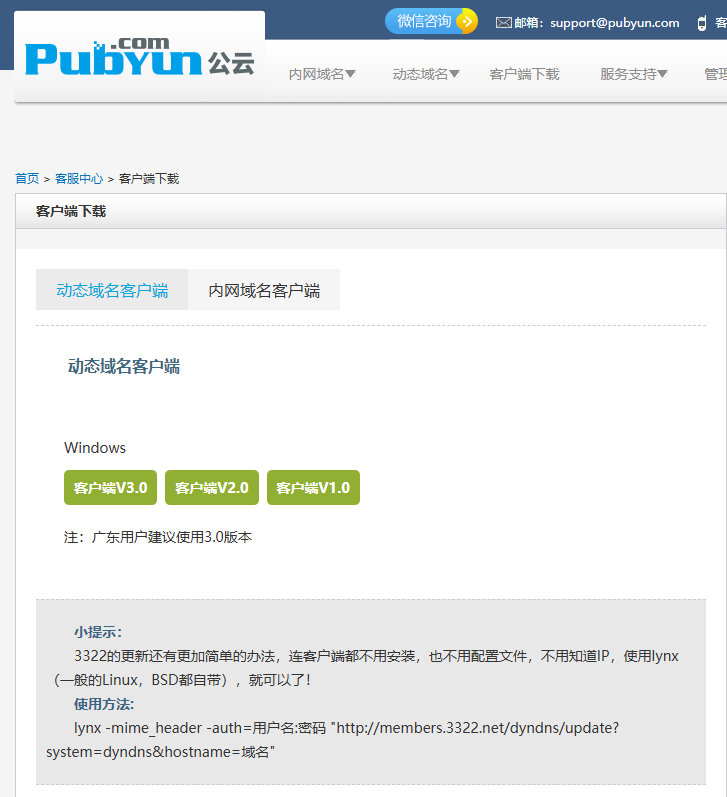The width and height of the screenshot is (727, 797).
Task: Click the 动态域名客户端 section heading
Action: point(124,366)
